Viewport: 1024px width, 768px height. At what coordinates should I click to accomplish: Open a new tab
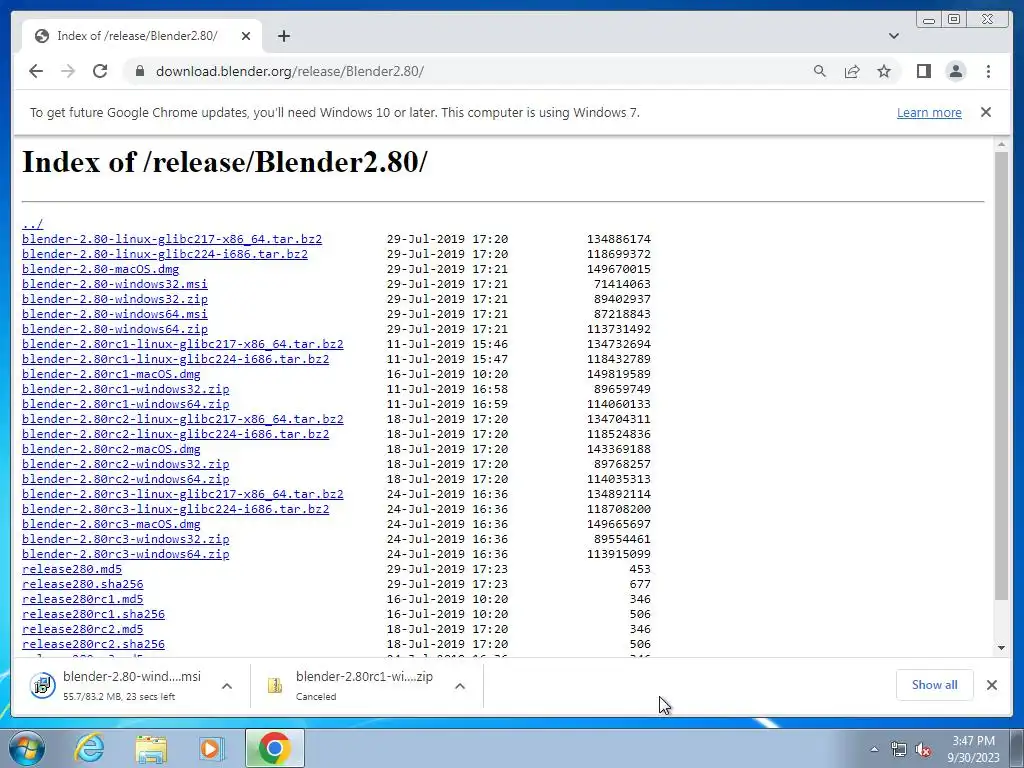pyautogui.click(x=283, y=36)
